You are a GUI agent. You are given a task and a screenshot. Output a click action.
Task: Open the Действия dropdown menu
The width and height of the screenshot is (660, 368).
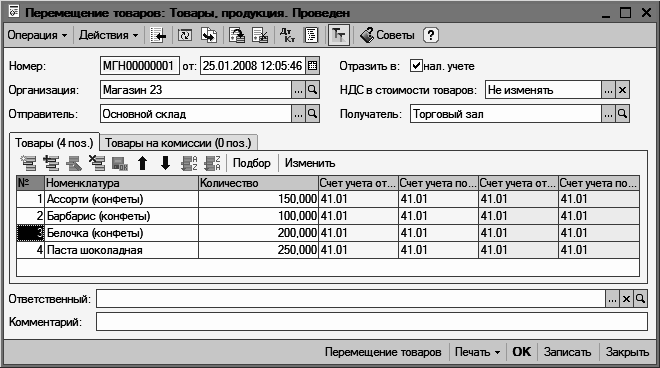point(109,35)
